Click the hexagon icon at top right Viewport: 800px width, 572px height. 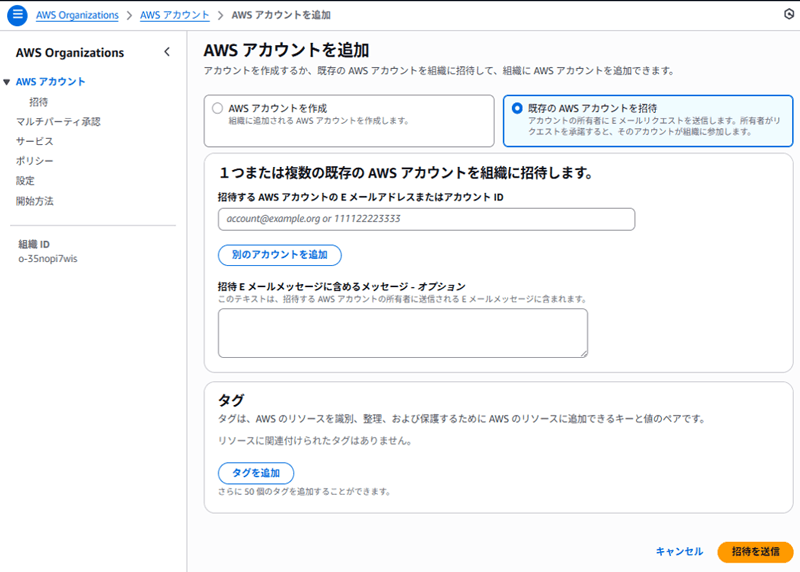click(789, 14)
